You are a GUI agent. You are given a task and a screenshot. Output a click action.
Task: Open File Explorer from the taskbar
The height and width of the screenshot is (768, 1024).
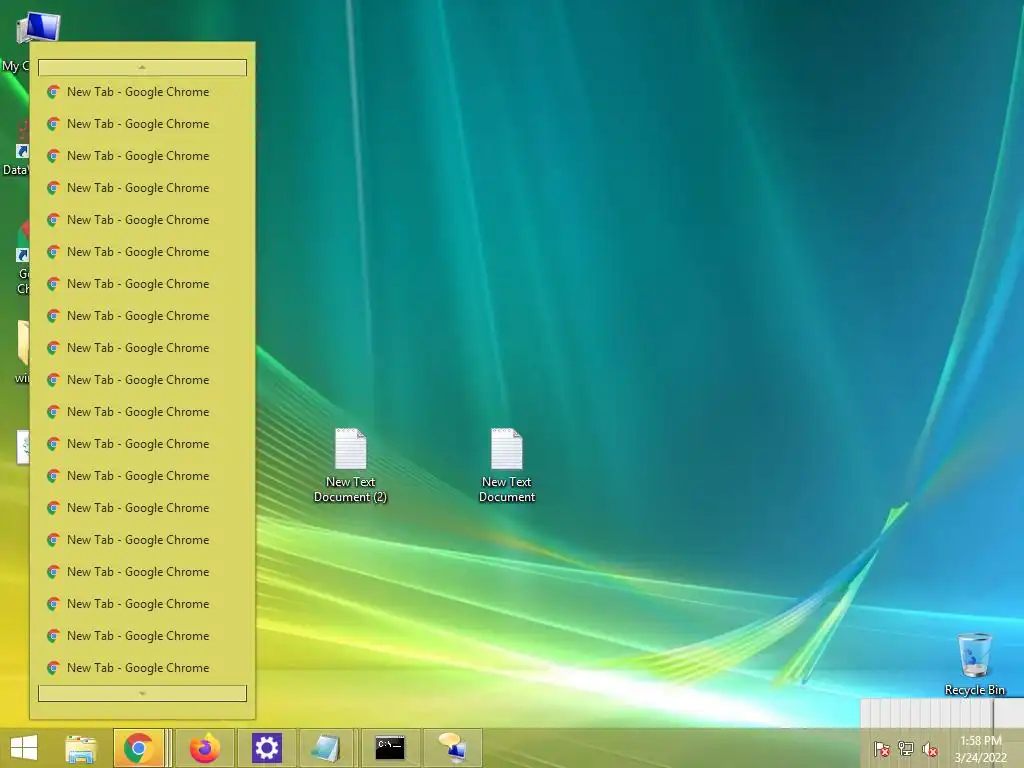(x=81, y=748)
